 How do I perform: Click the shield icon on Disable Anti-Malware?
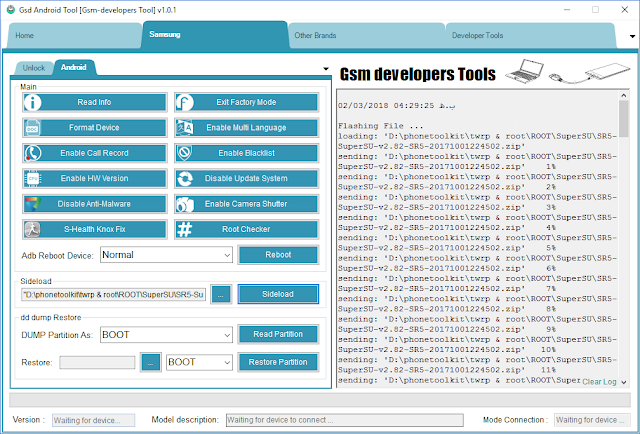pos(33,204)
